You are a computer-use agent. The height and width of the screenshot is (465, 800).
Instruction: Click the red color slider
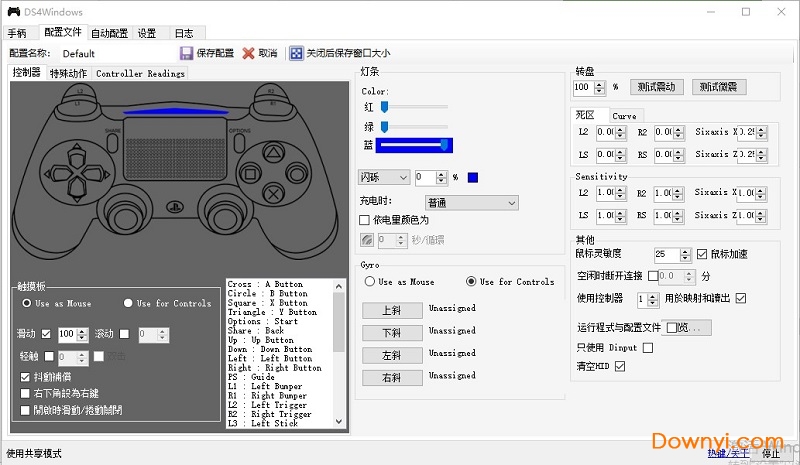click(415, 107)
